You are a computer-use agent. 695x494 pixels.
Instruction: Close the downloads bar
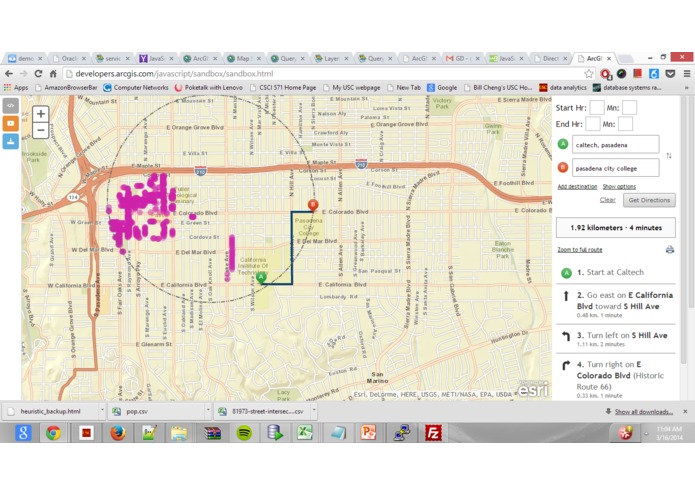[685, 412]
